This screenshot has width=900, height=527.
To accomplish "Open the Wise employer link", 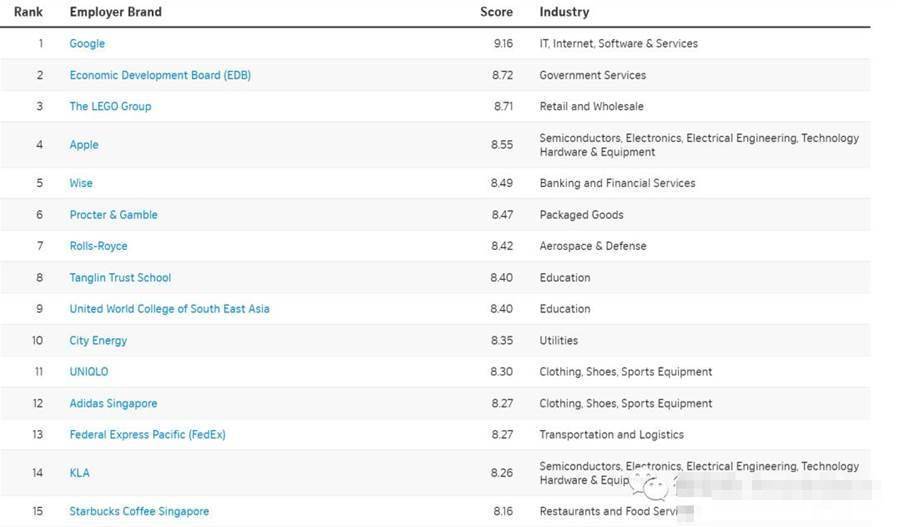I will pos(81,183).
